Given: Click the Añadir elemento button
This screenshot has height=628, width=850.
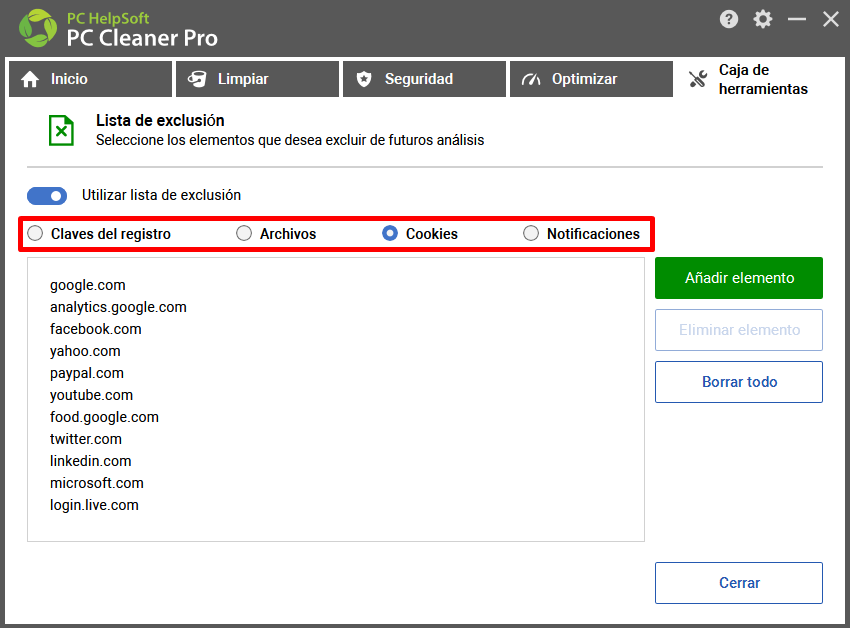Looking at the screenshot, I should (x=739, y=278).
